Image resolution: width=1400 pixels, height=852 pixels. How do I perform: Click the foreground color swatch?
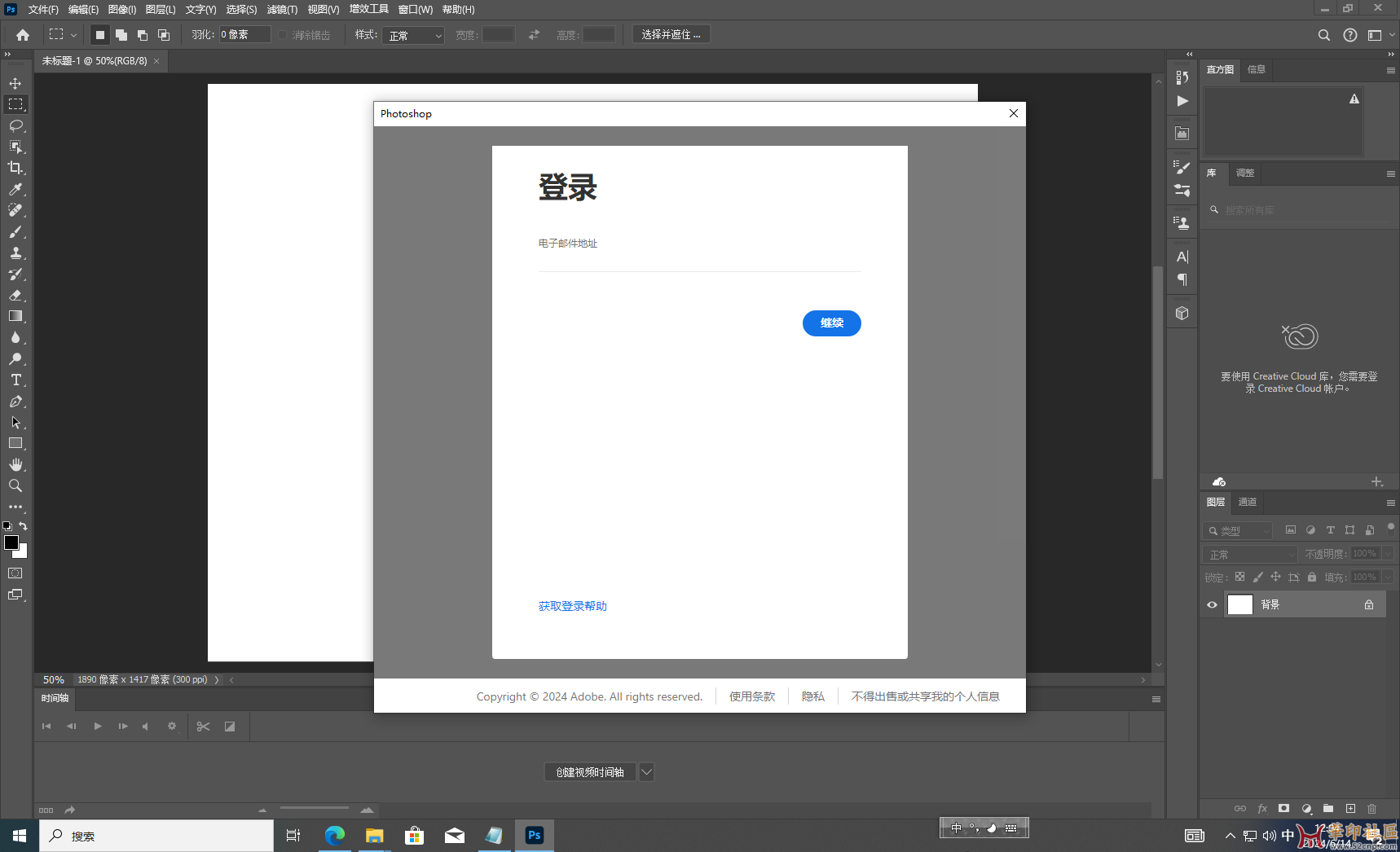[11, 542]
